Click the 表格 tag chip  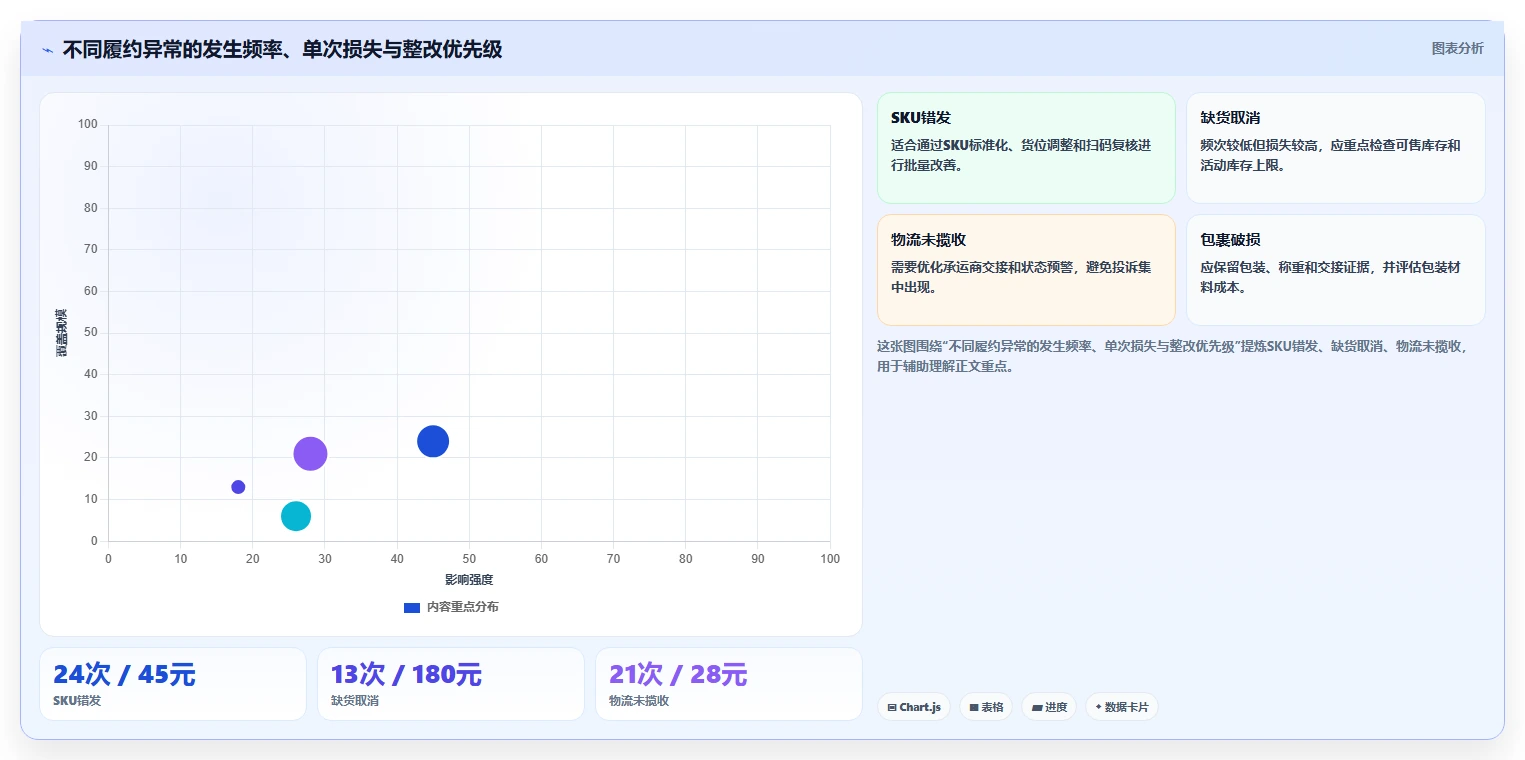[x=986, y=707]
